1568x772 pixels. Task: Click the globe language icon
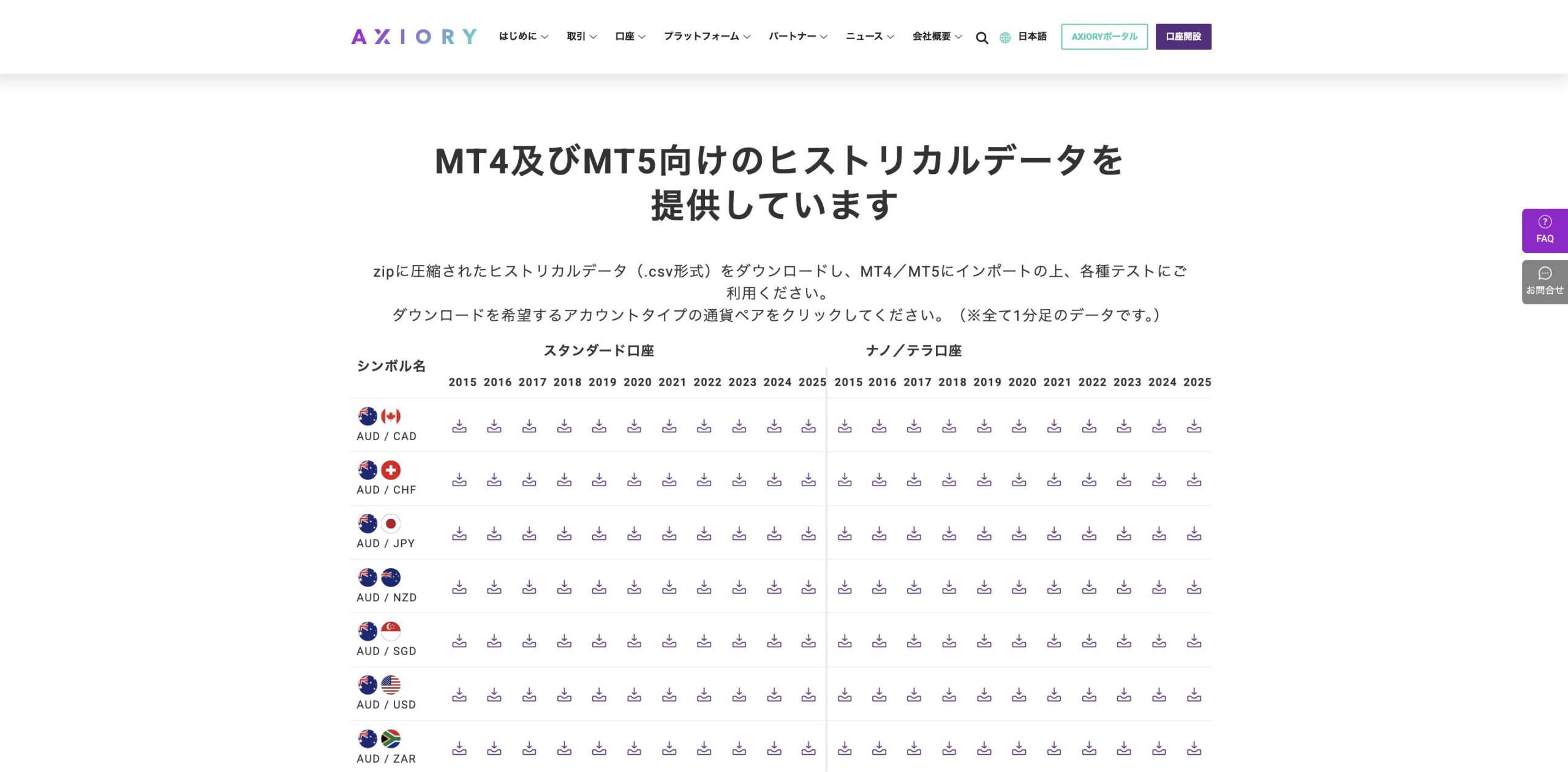1005,37
